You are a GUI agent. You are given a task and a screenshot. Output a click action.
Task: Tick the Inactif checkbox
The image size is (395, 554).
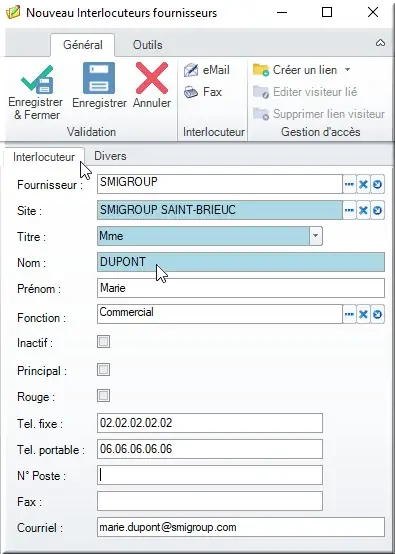[104, 342]
